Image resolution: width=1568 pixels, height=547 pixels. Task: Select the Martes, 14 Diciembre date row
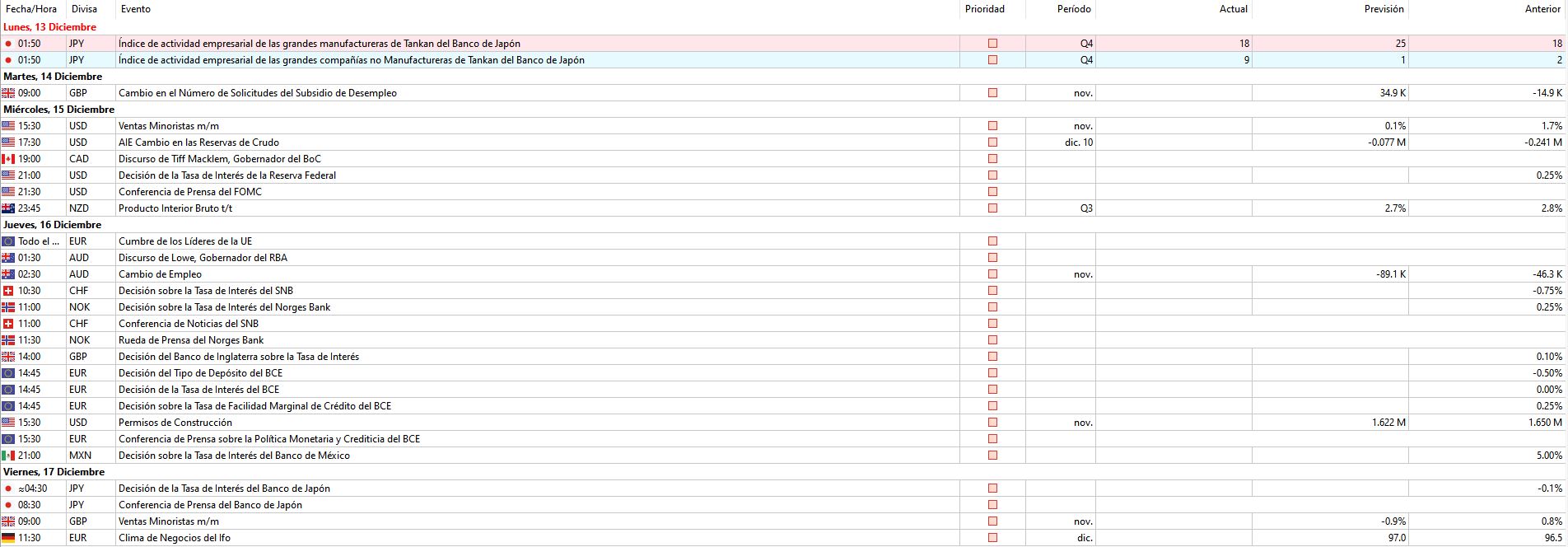tap(783, 77)
